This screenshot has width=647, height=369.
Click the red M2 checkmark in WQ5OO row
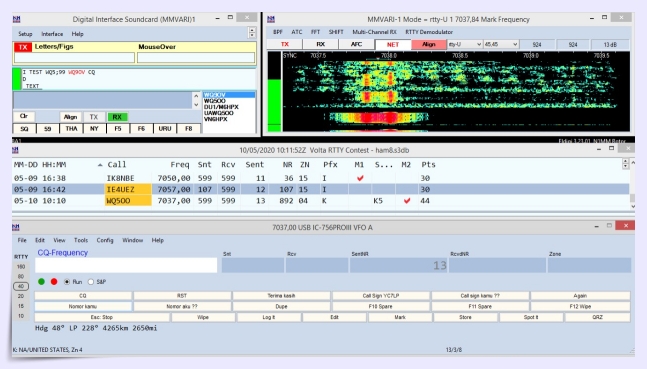click(x=407, y=201)
